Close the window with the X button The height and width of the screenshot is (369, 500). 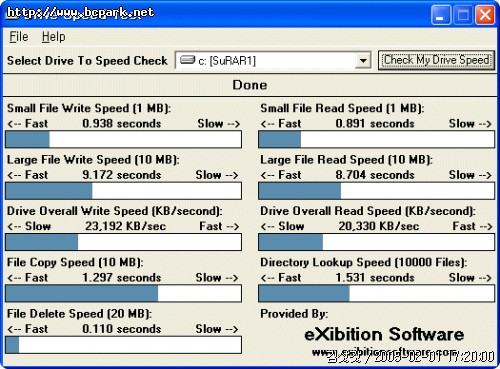click(485, 15)
